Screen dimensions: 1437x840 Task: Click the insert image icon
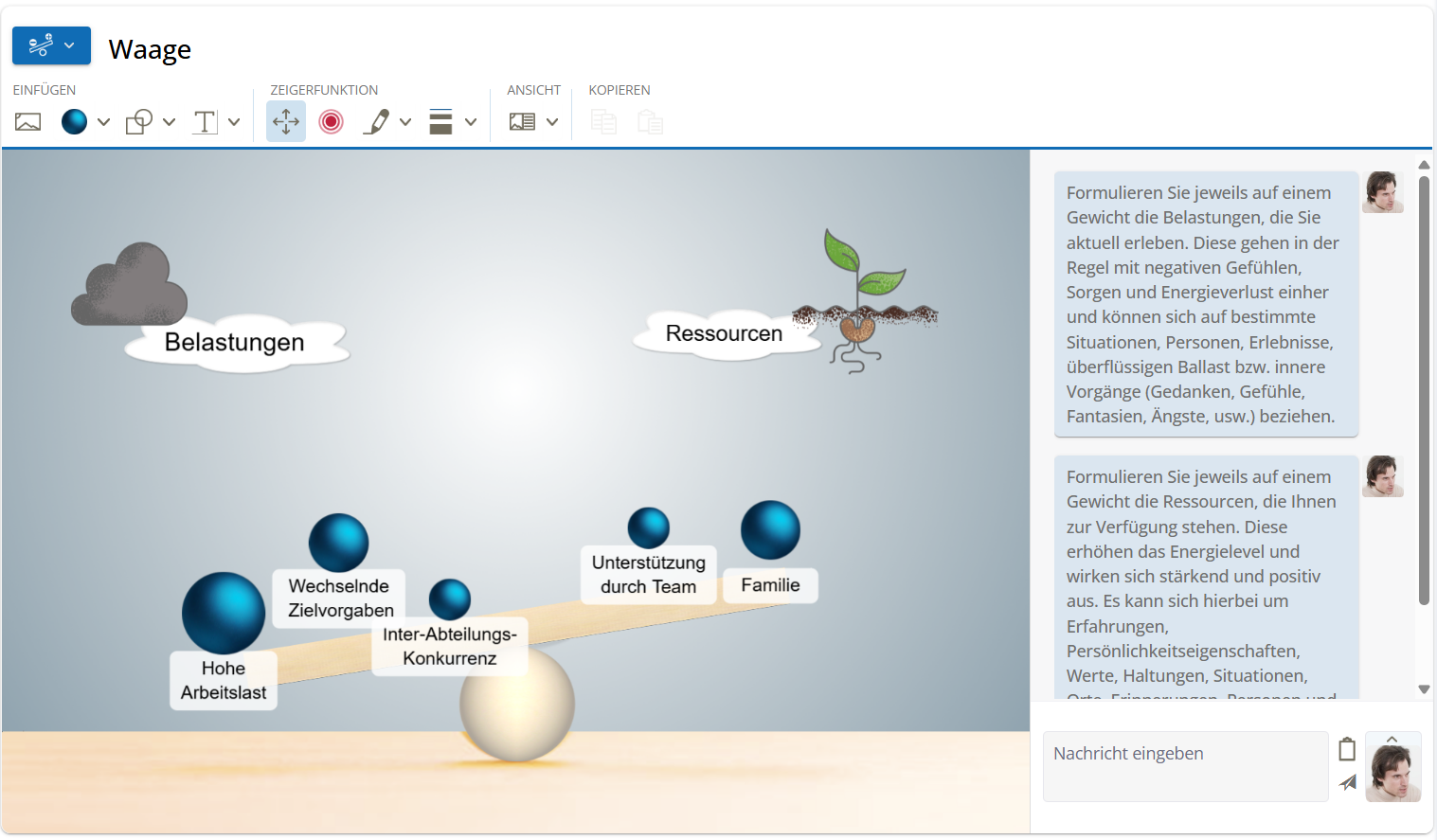tap(28, 122)
